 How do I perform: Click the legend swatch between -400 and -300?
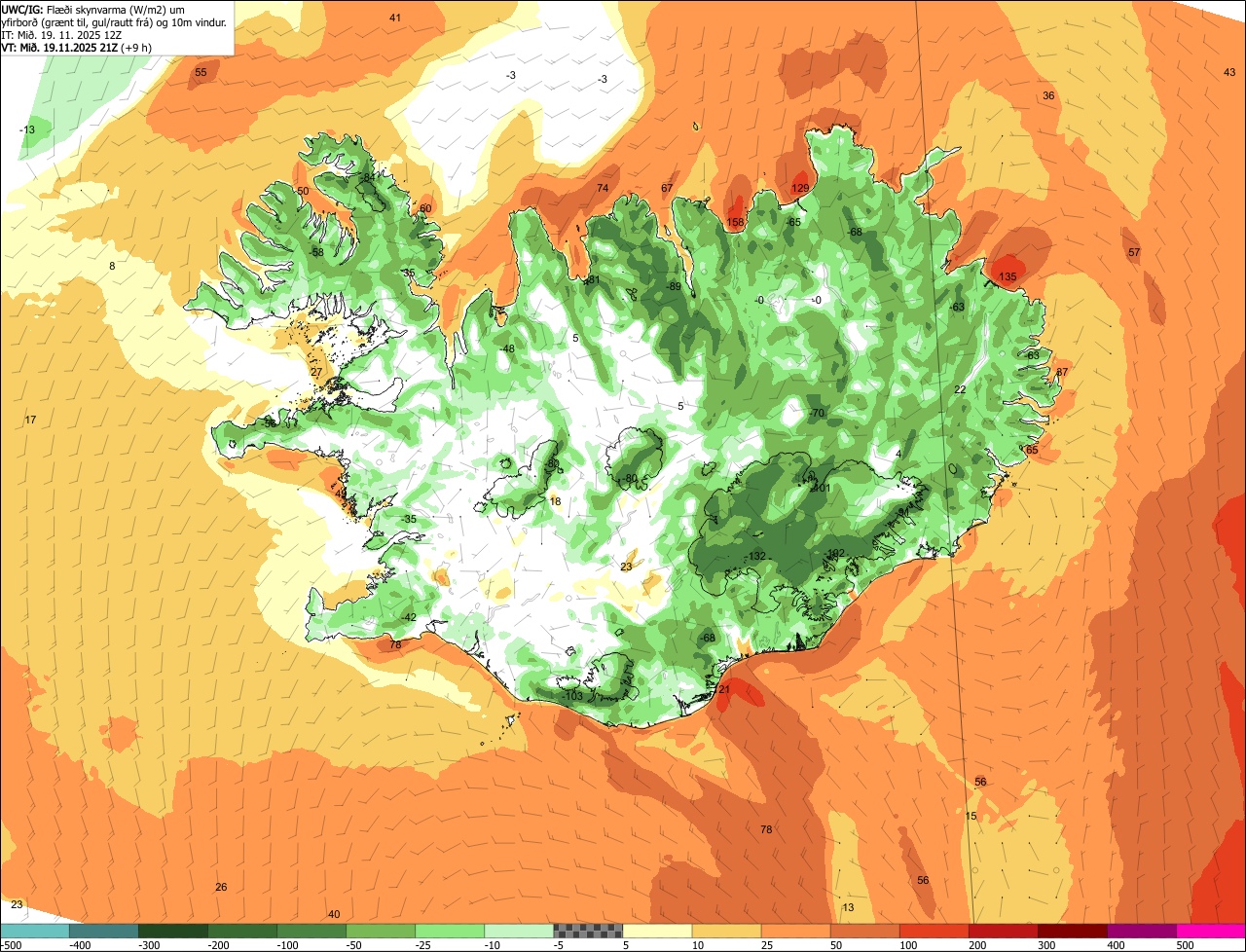(x=104, y=931)
